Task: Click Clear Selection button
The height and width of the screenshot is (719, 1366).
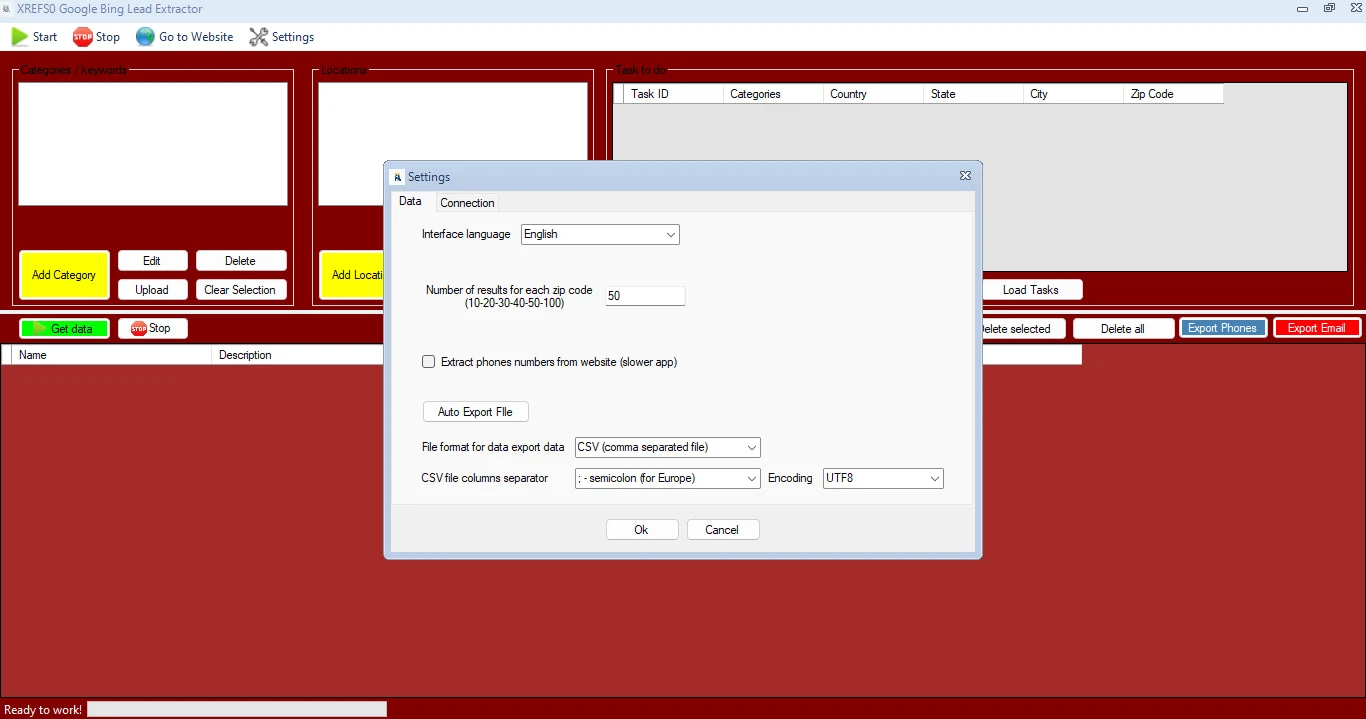Action: 241,290
